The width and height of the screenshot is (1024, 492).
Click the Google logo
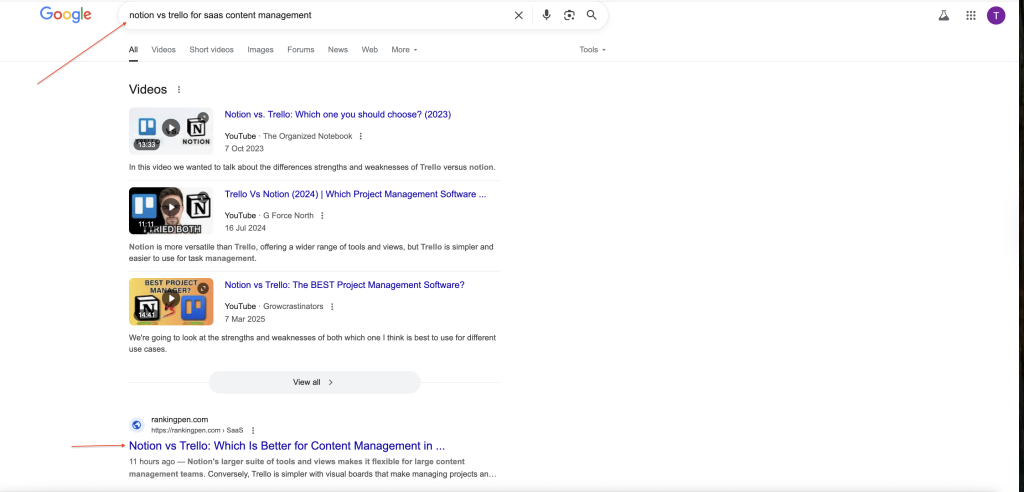[65, 15]
